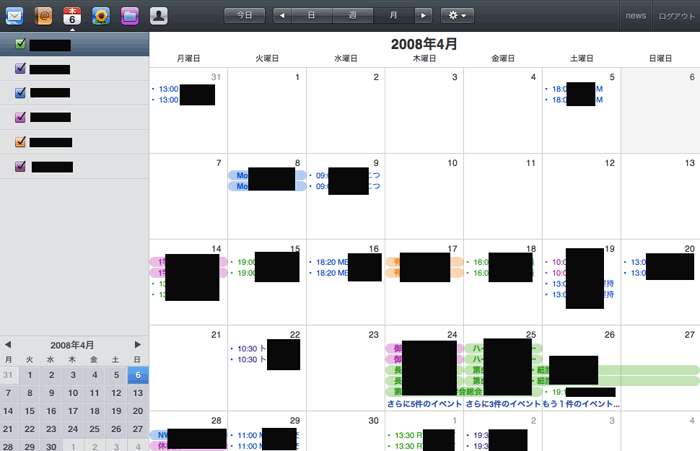The width and height of the screenshot is (700, 451).
Task: Show さらに5件のイベント on April 24
Action: click(x=424, y=404)
